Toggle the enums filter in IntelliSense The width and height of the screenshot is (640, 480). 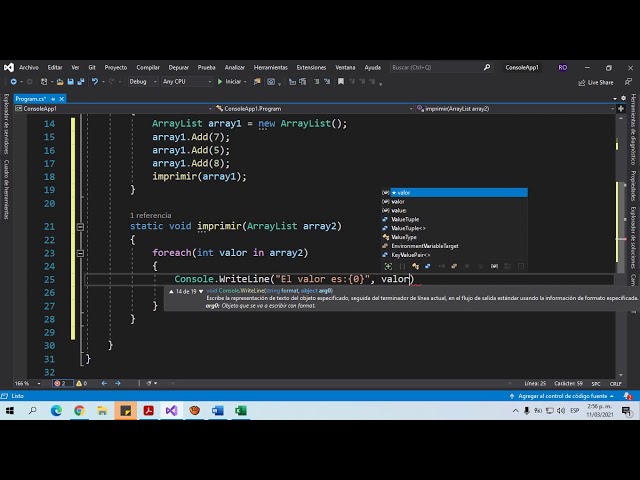(454, 266)
